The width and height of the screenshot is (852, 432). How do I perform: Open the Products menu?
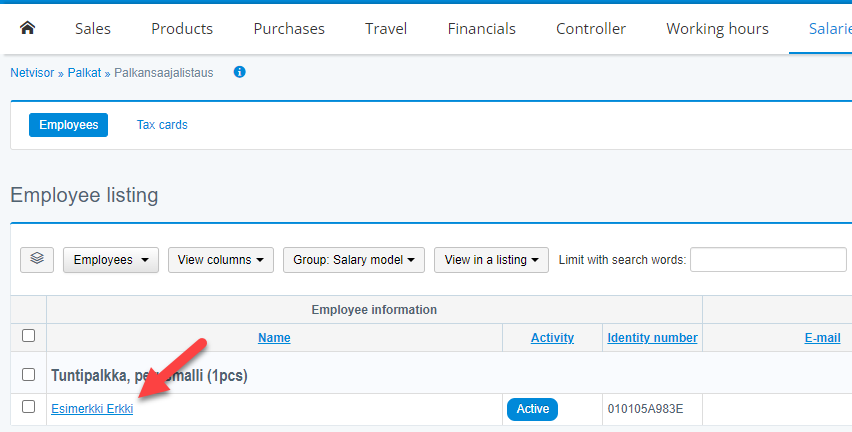182,28
